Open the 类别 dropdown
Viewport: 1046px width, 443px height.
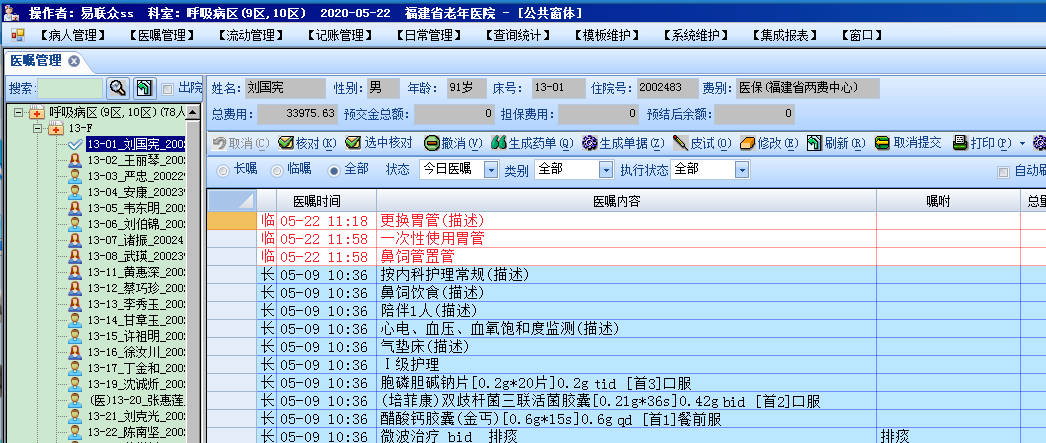click(606, 171)
